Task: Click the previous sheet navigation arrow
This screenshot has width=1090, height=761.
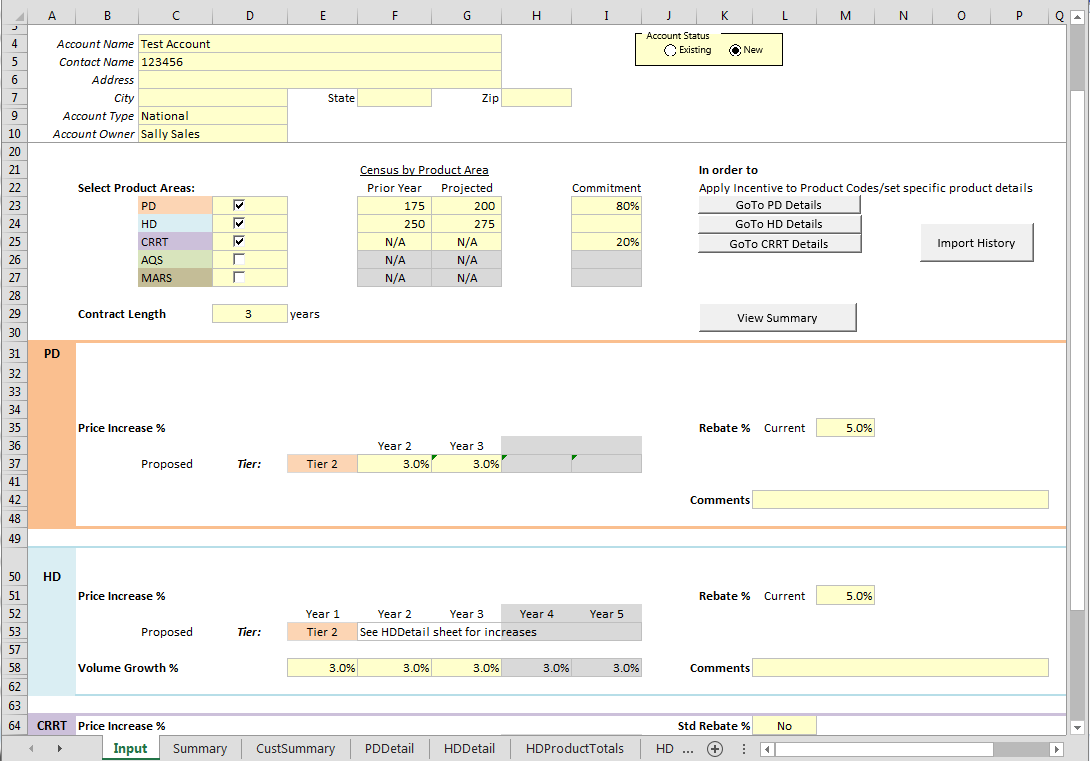Action: pyautogui.click(x=31, y=748)
